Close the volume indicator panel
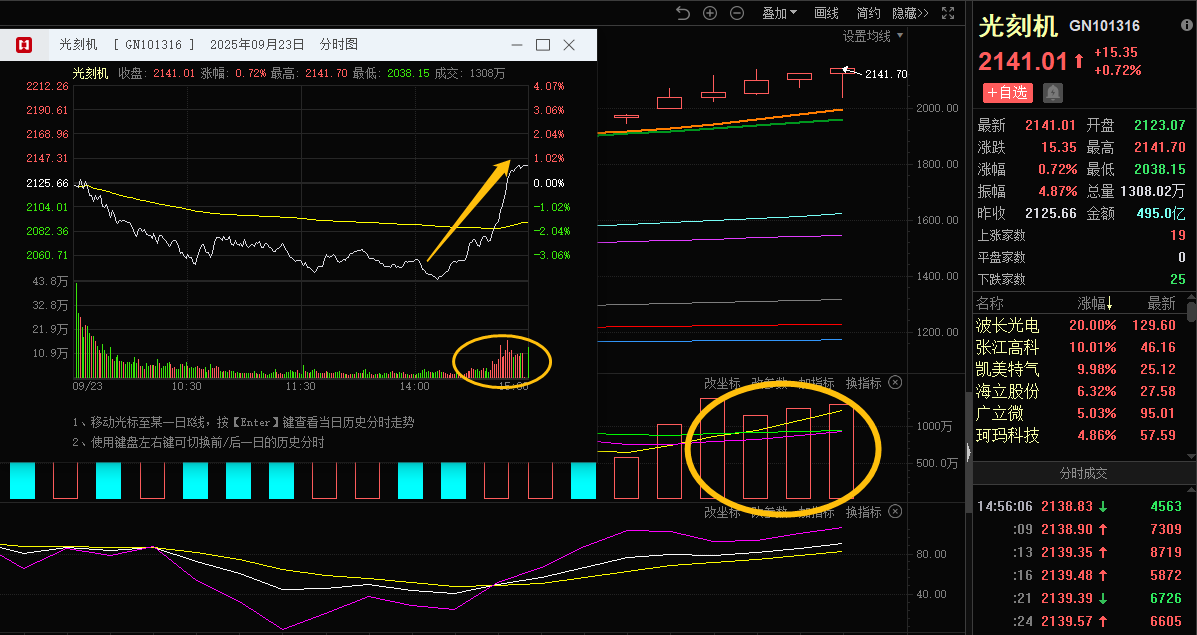 point(895,383)
